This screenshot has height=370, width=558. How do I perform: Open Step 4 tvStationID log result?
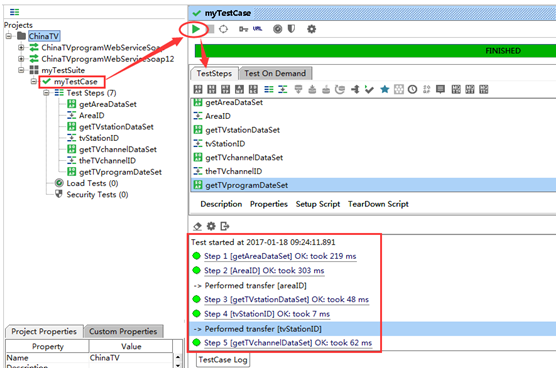point(267,314)
